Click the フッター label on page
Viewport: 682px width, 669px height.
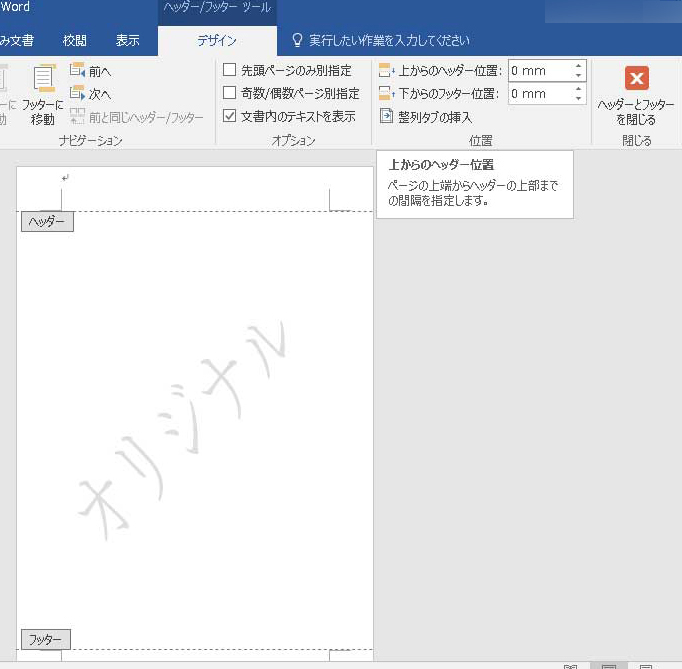tap(45, 640)
